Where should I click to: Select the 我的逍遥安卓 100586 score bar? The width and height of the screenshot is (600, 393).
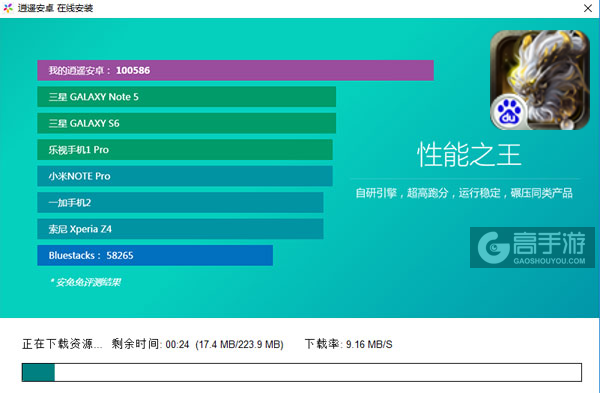(x=235, y=70)
